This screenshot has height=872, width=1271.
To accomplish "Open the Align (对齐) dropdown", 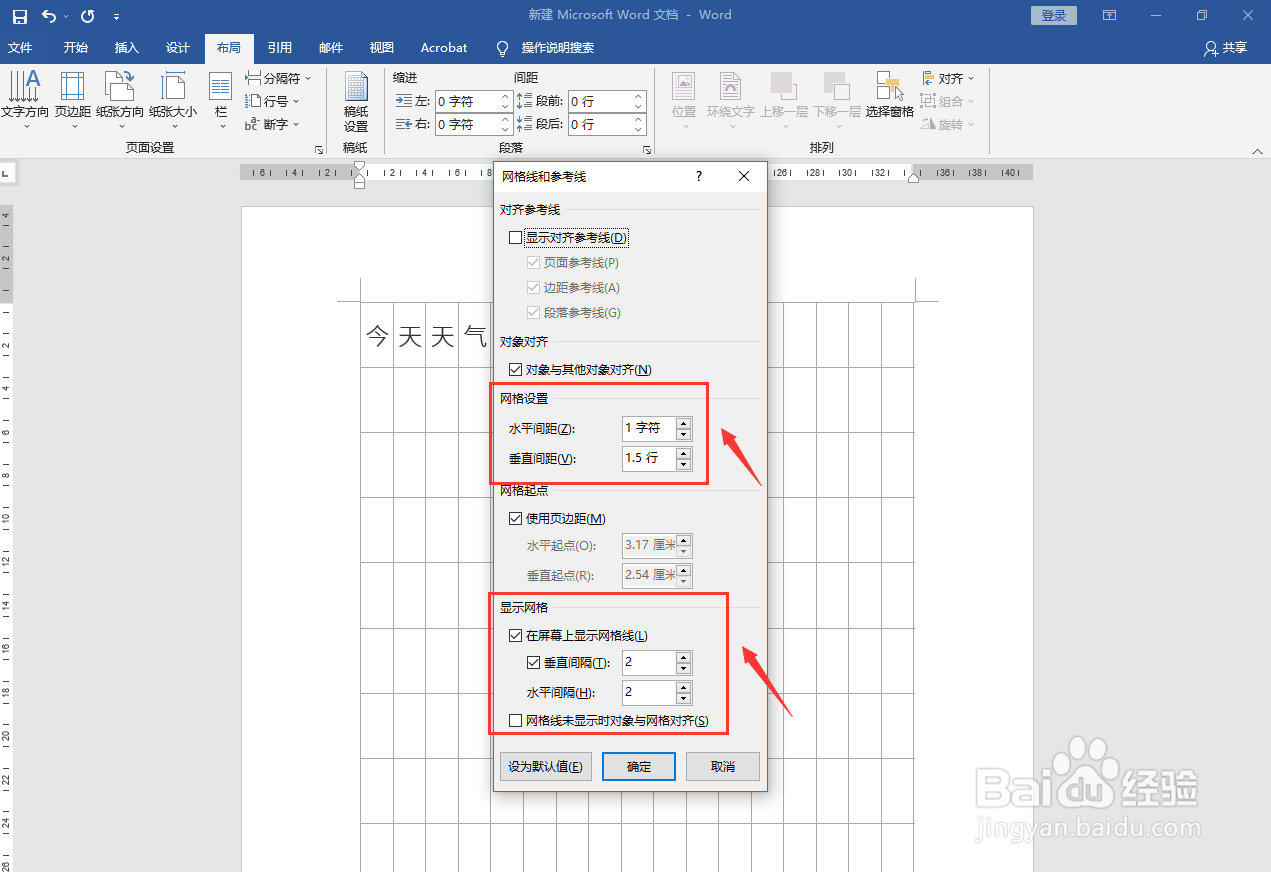I will [948, 78].
